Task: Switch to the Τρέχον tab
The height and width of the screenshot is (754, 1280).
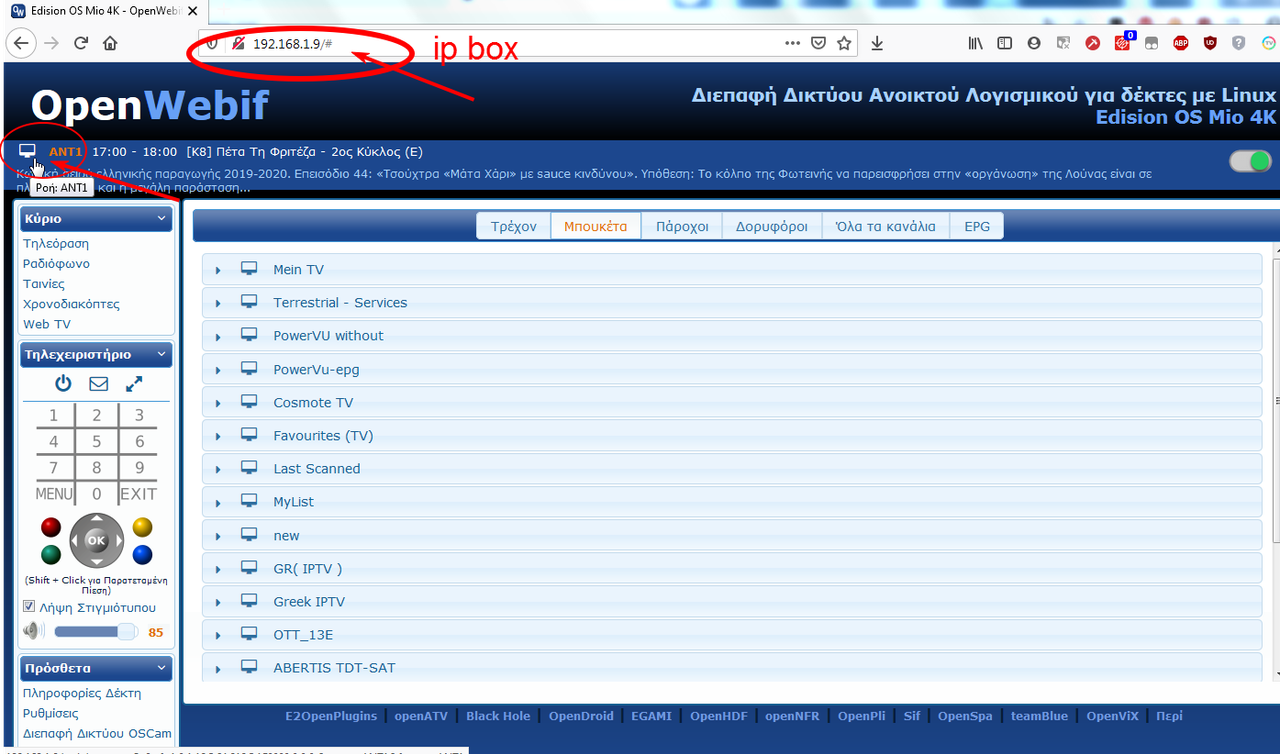Action: (x=514, y=226)
